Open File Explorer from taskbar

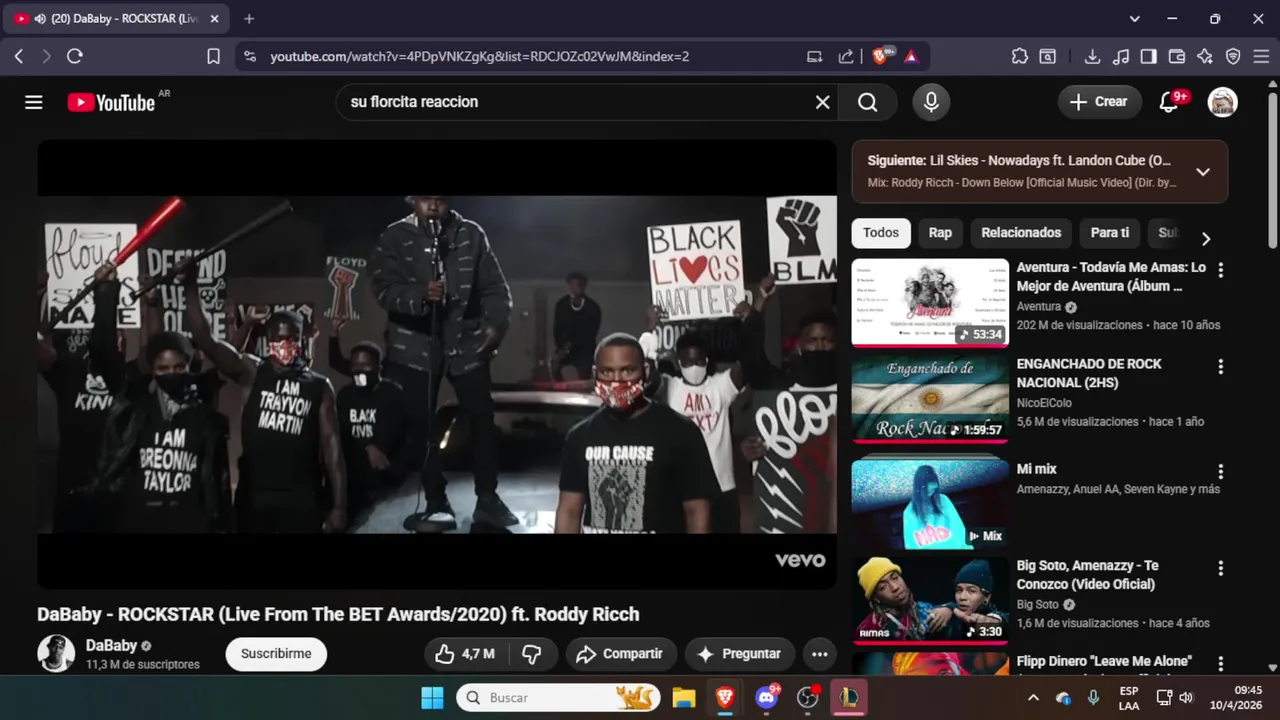683,698
